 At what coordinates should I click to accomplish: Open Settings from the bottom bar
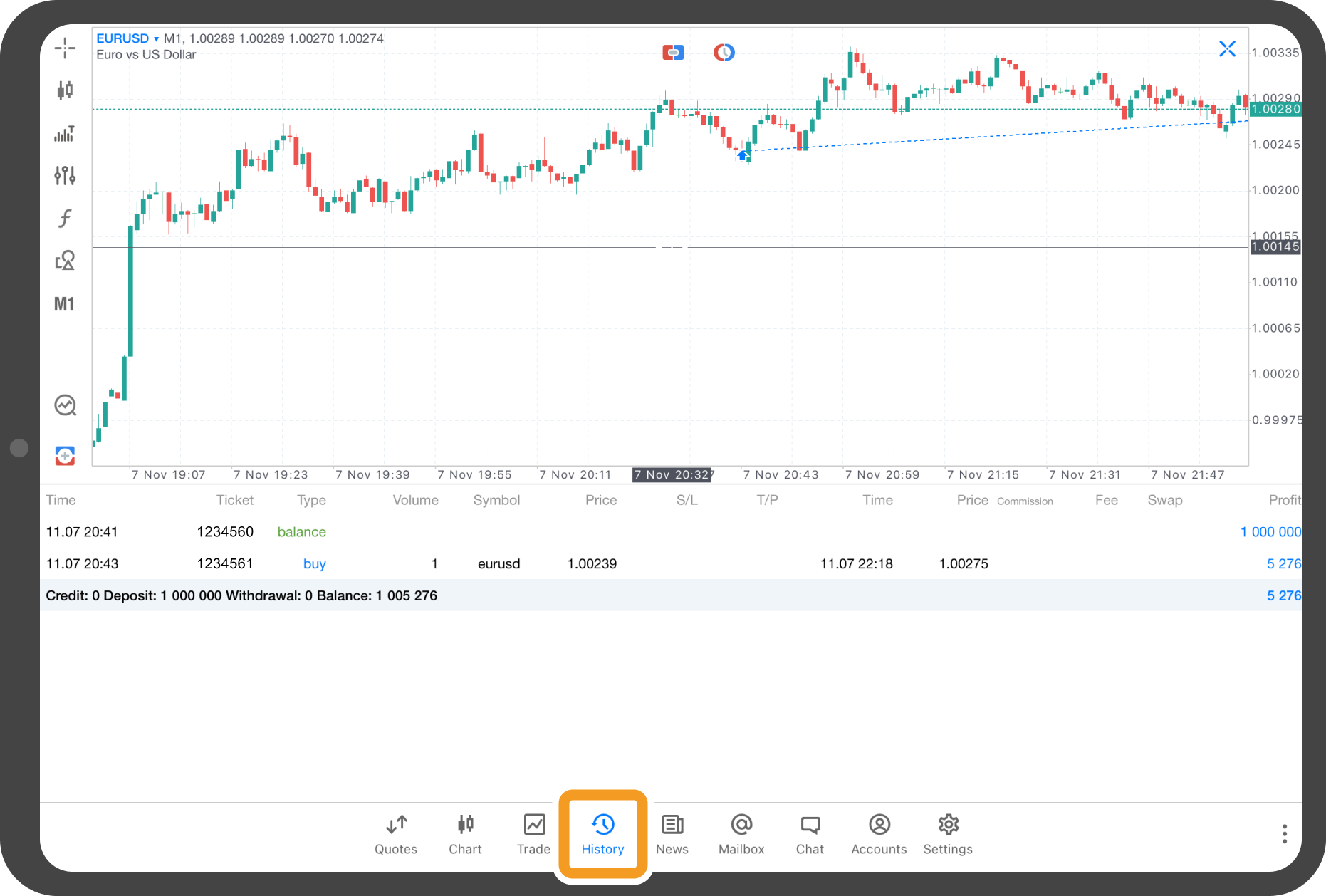click(948, 834)
